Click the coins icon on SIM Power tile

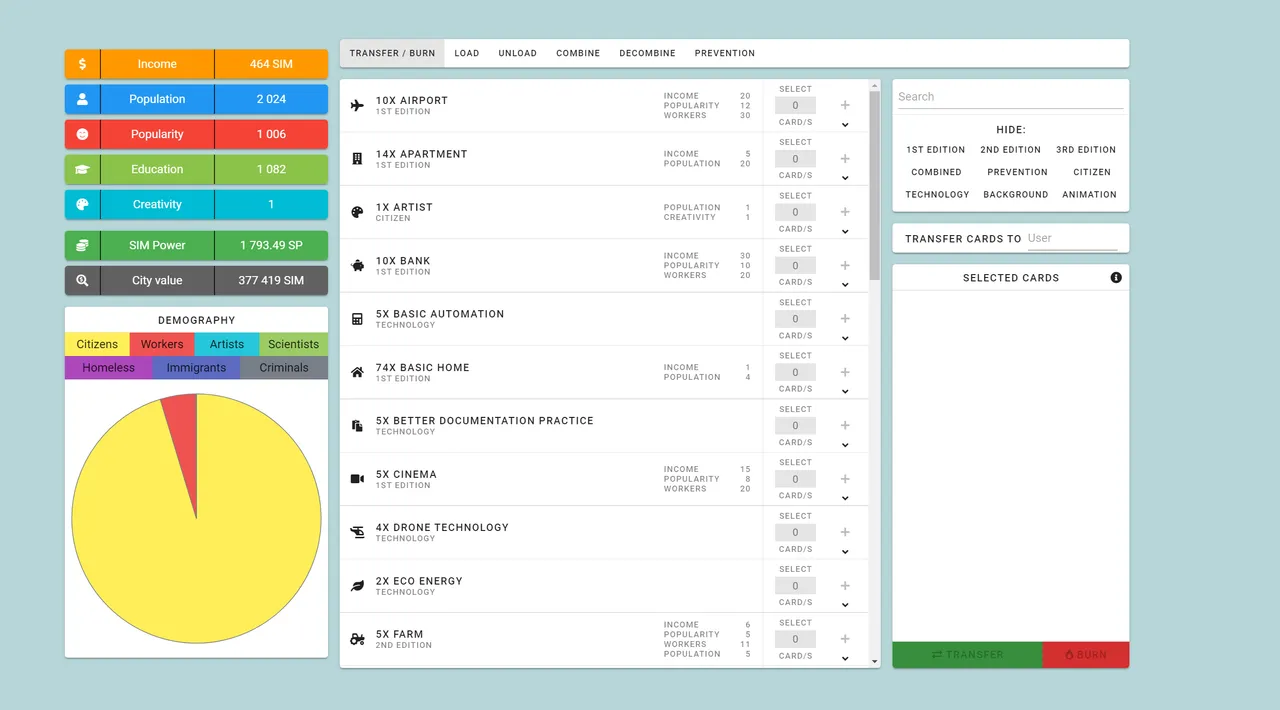click(82, 245)
